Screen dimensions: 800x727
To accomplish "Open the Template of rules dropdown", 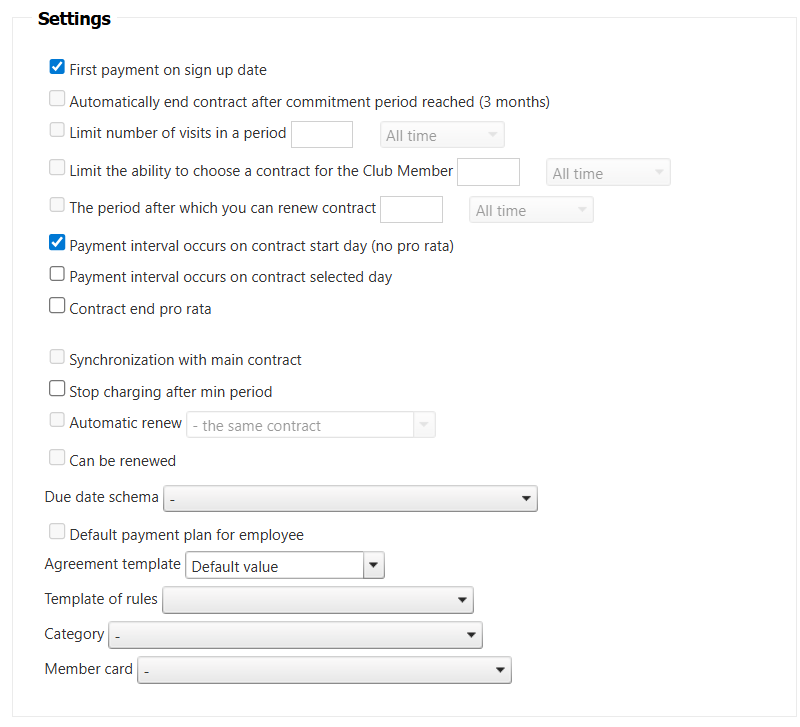I will 317,600.
